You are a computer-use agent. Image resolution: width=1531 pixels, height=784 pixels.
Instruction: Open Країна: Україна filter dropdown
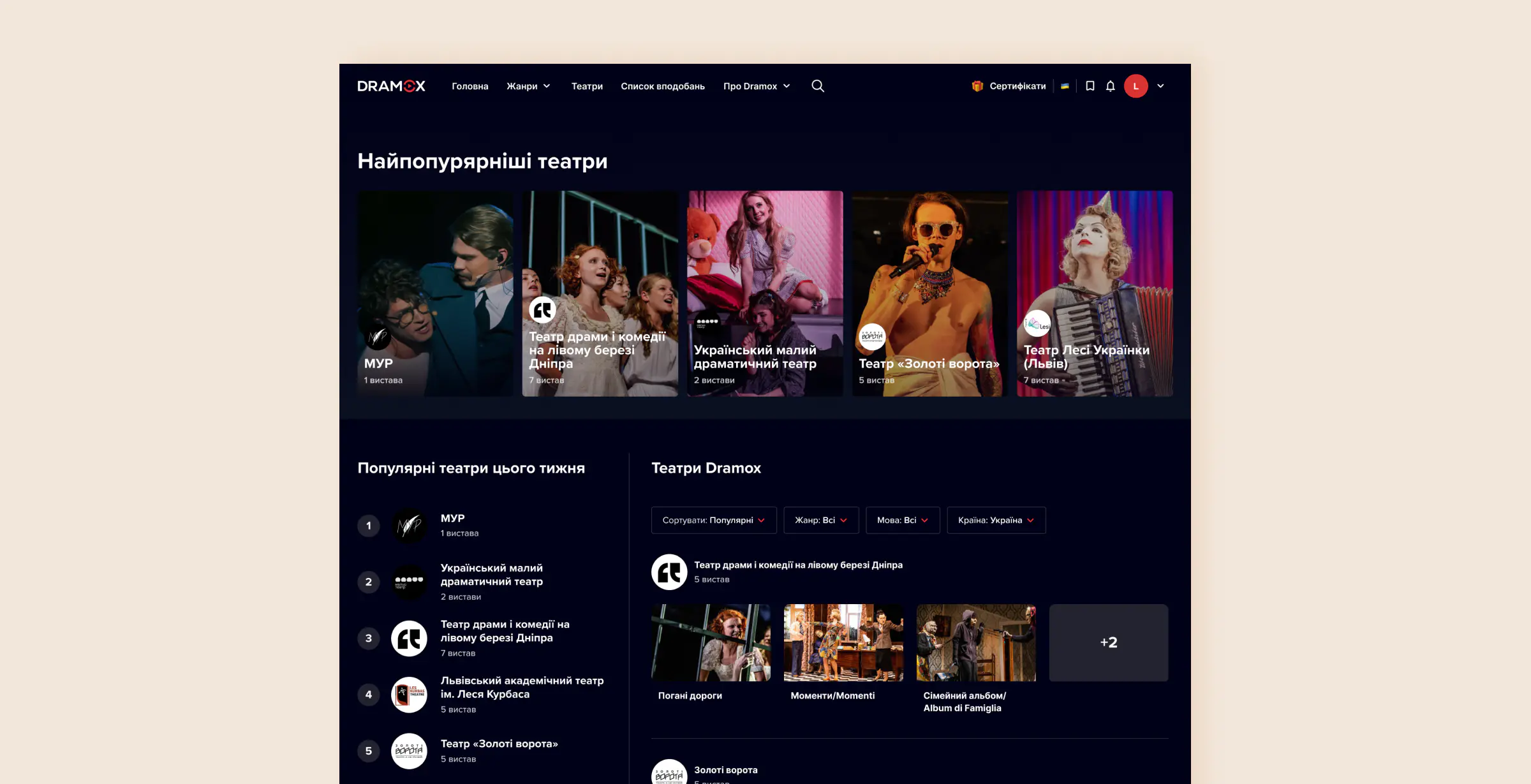(996, 521)
